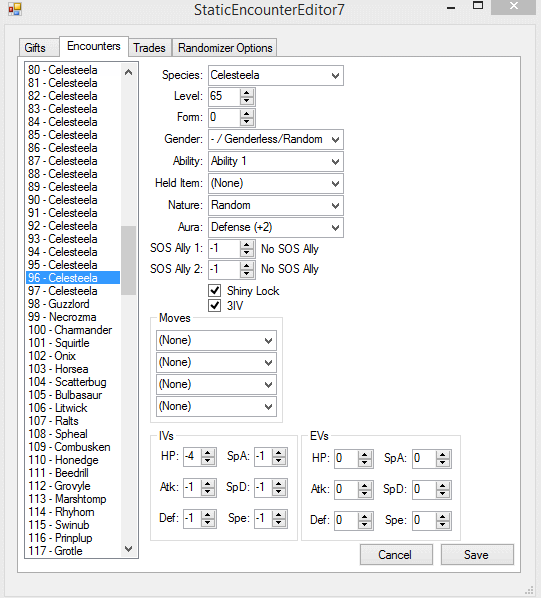The height and width of the screenshot is (598, 541).
Task: Expand the Aura dropdown
Action: pos(276,228)
